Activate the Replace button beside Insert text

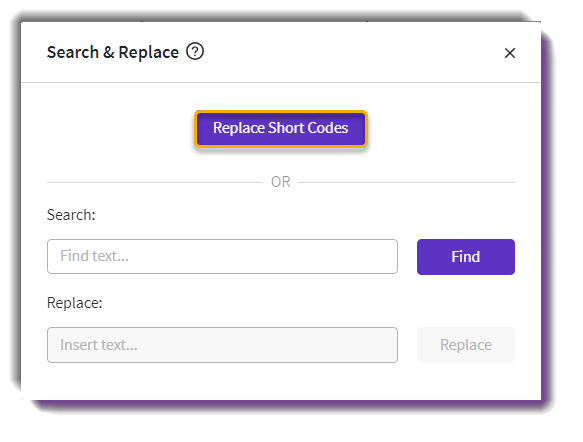pos(466,345)
